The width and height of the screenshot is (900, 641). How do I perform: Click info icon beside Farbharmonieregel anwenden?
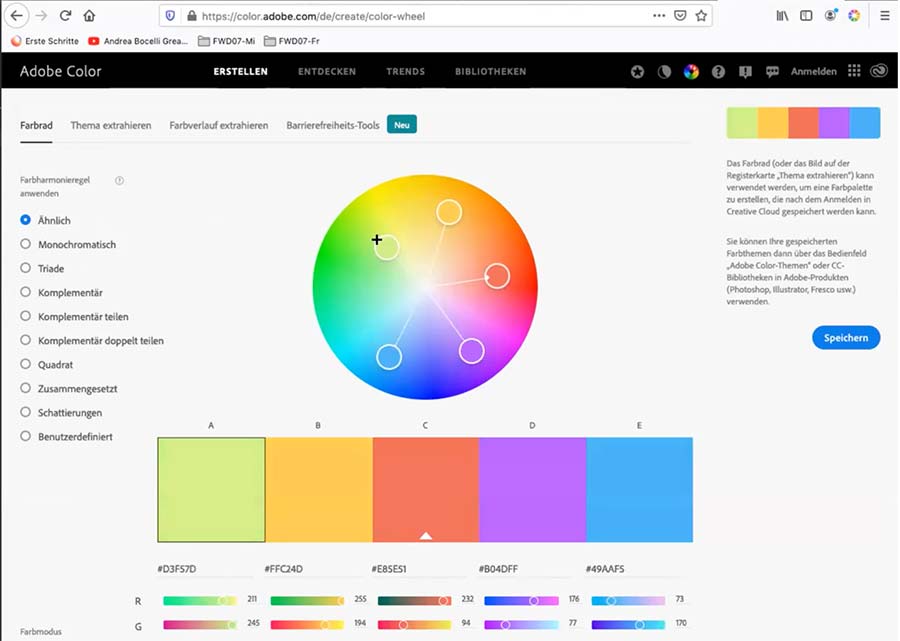(x=119, y=181)
